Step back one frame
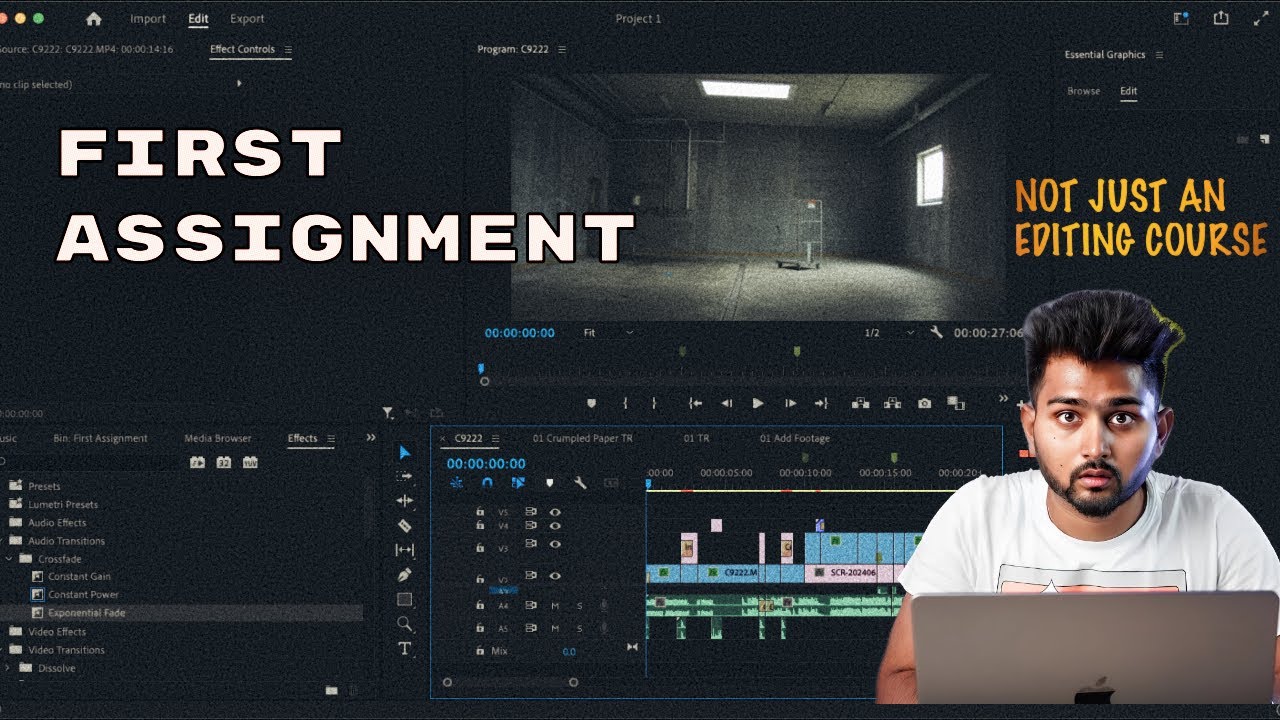1280x720 pixels. pos(726,403)
